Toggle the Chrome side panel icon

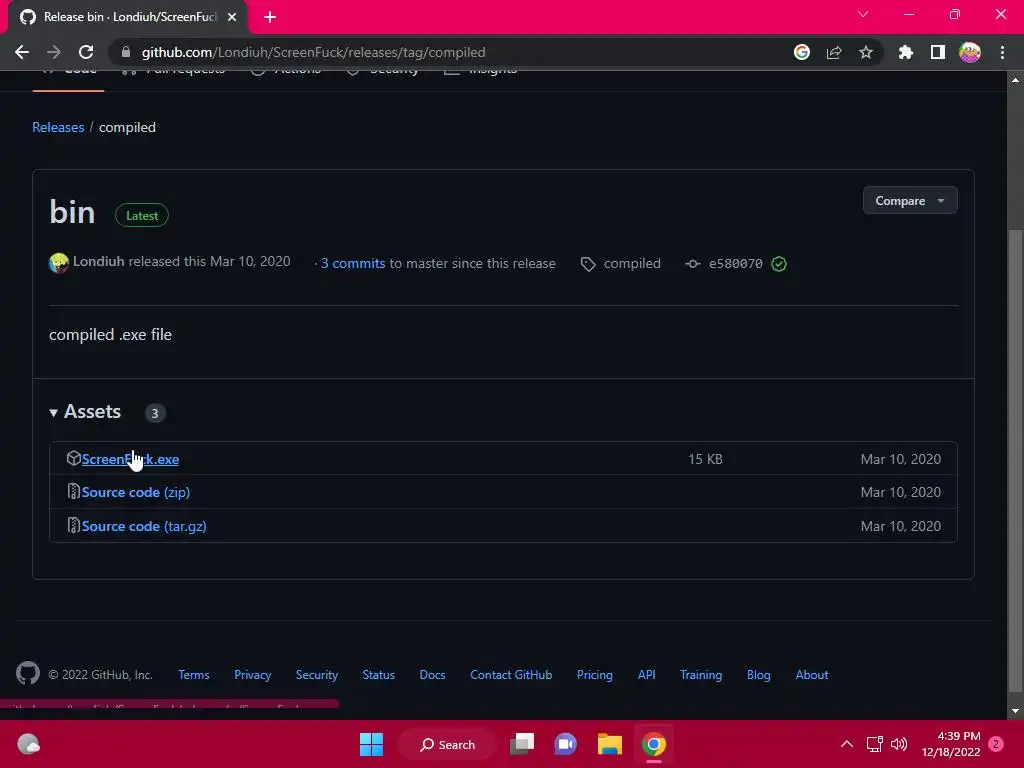pos(938,52)
